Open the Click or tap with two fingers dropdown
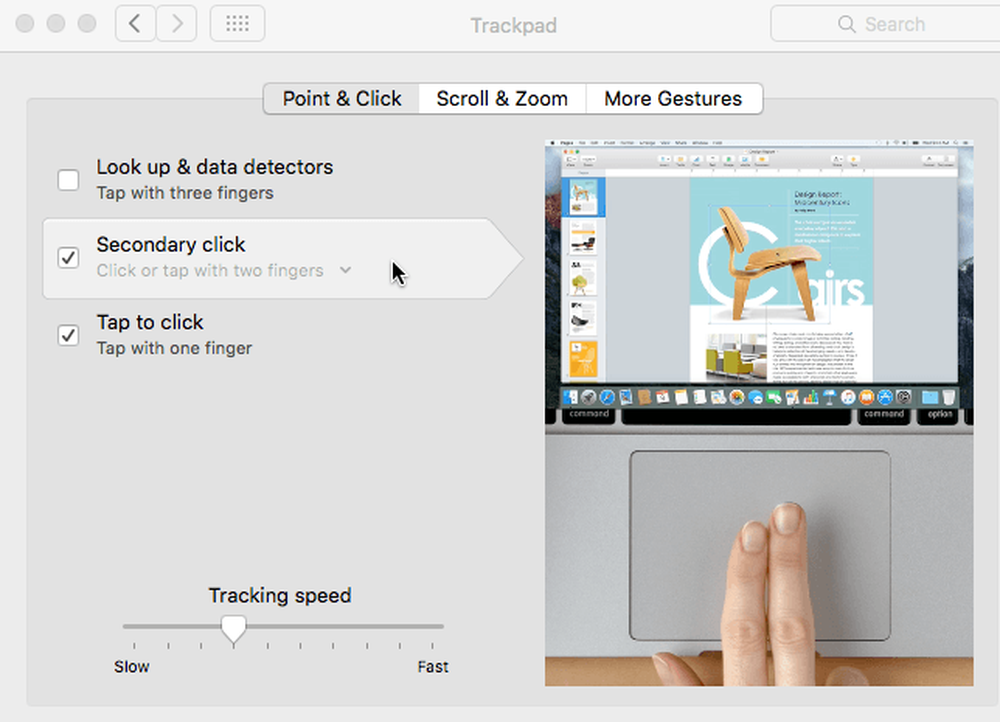 coord(224,270)
